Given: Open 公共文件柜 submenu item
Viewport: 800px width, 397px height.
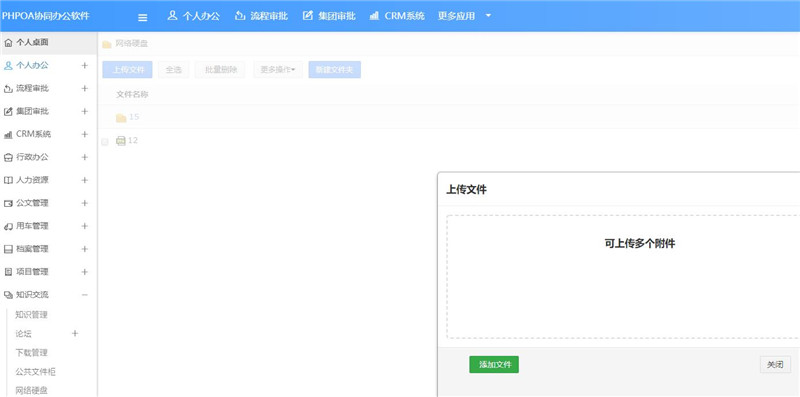Looking at the screenshot, I should point(36,372).
